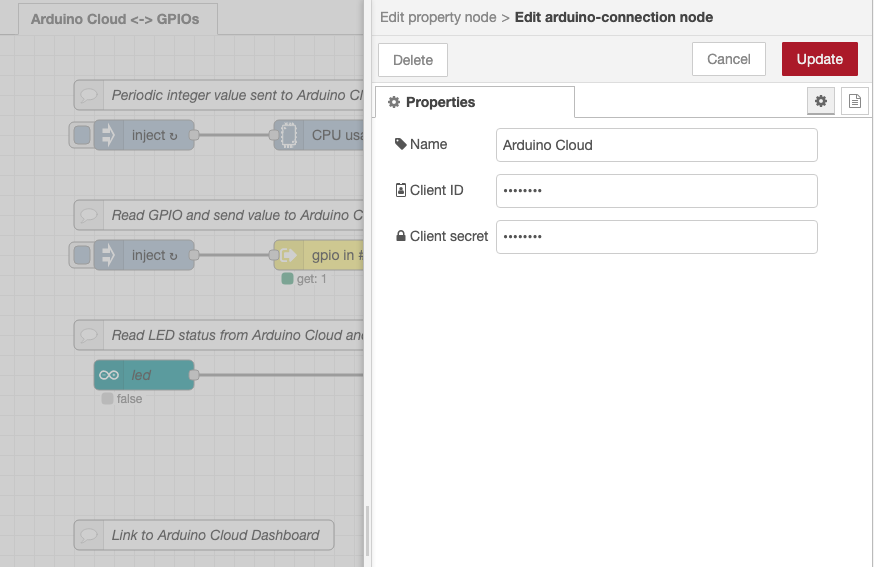Viewport: 874px width, 567px height.
Task: Click the chip icon on the CPU usage node
Action: pyautogui.click(x=288, y=135)
